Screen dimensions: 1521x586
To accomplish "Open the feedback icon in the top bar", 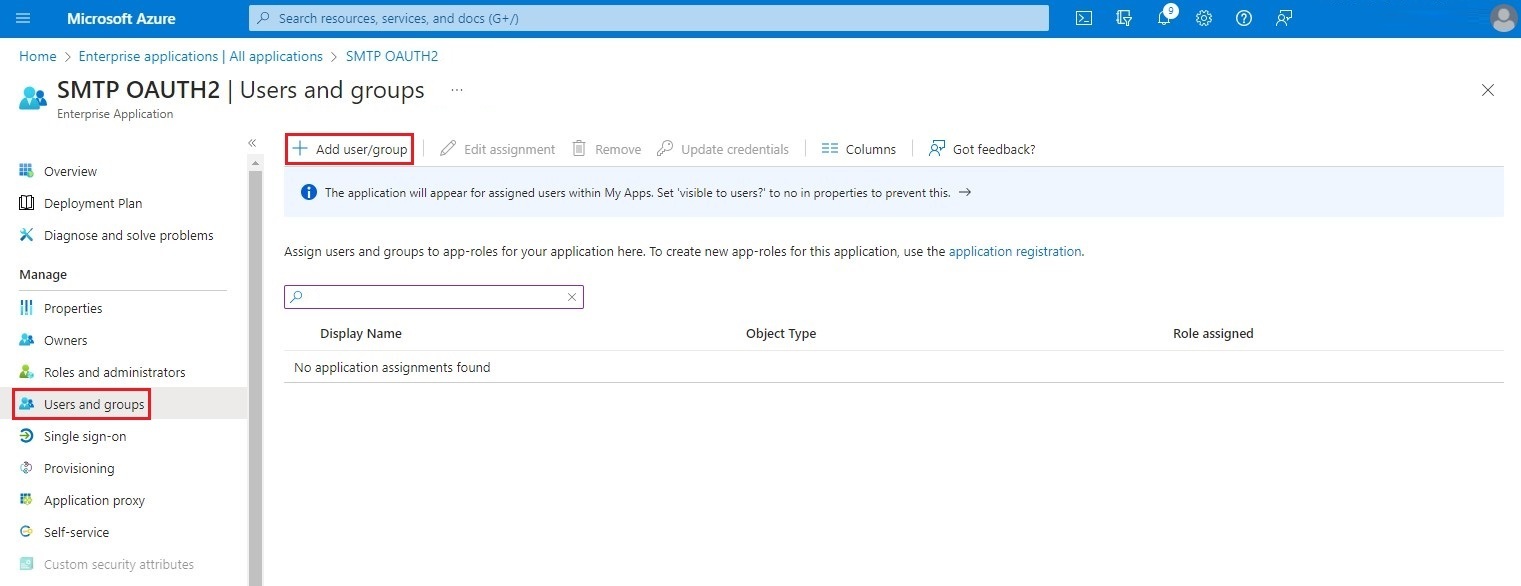I will (1283, 18).
